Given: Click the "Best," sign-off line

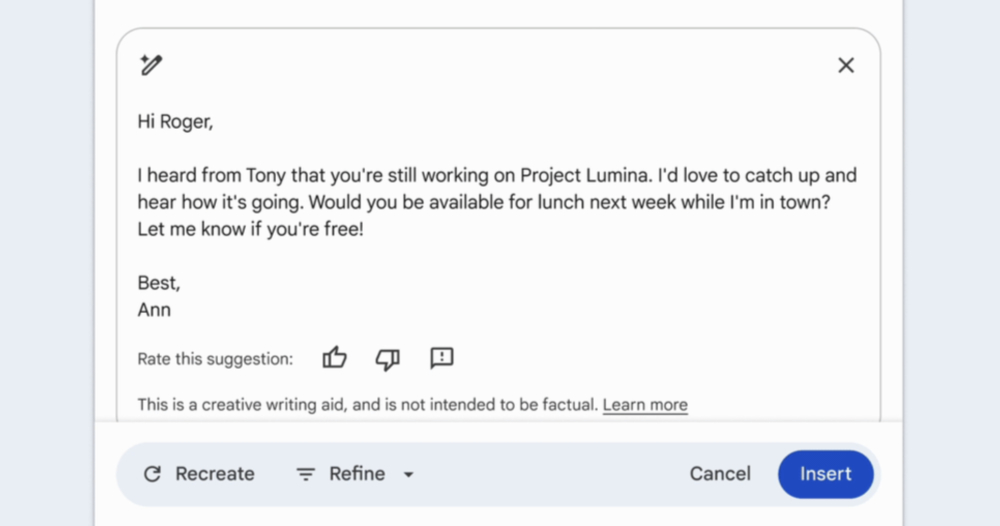Looking at the screenshot, I should coord(159,282).
